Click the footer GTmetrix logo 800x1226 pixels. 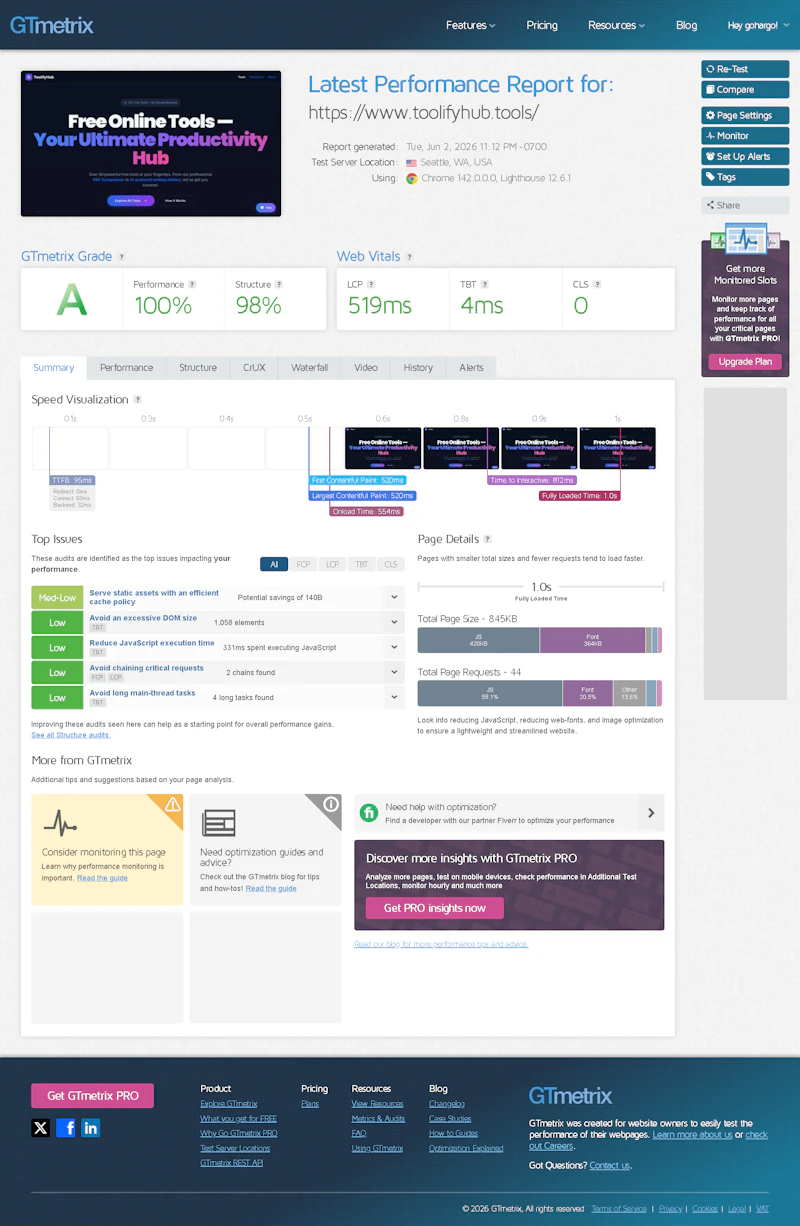click(570, 1095)
